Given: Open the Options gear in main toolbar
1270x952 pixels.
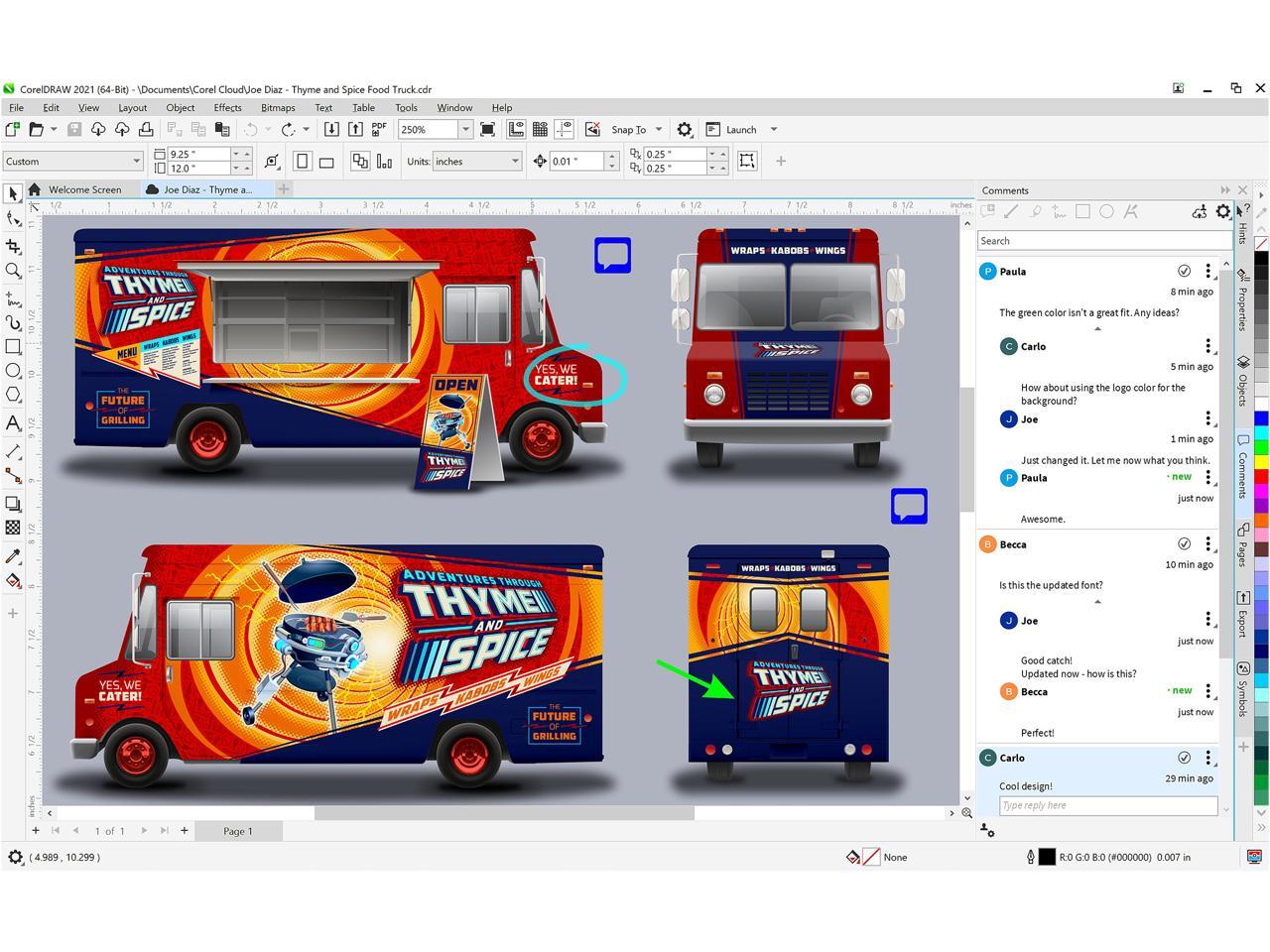Looking at the screenshot, I should click(684, 129).
